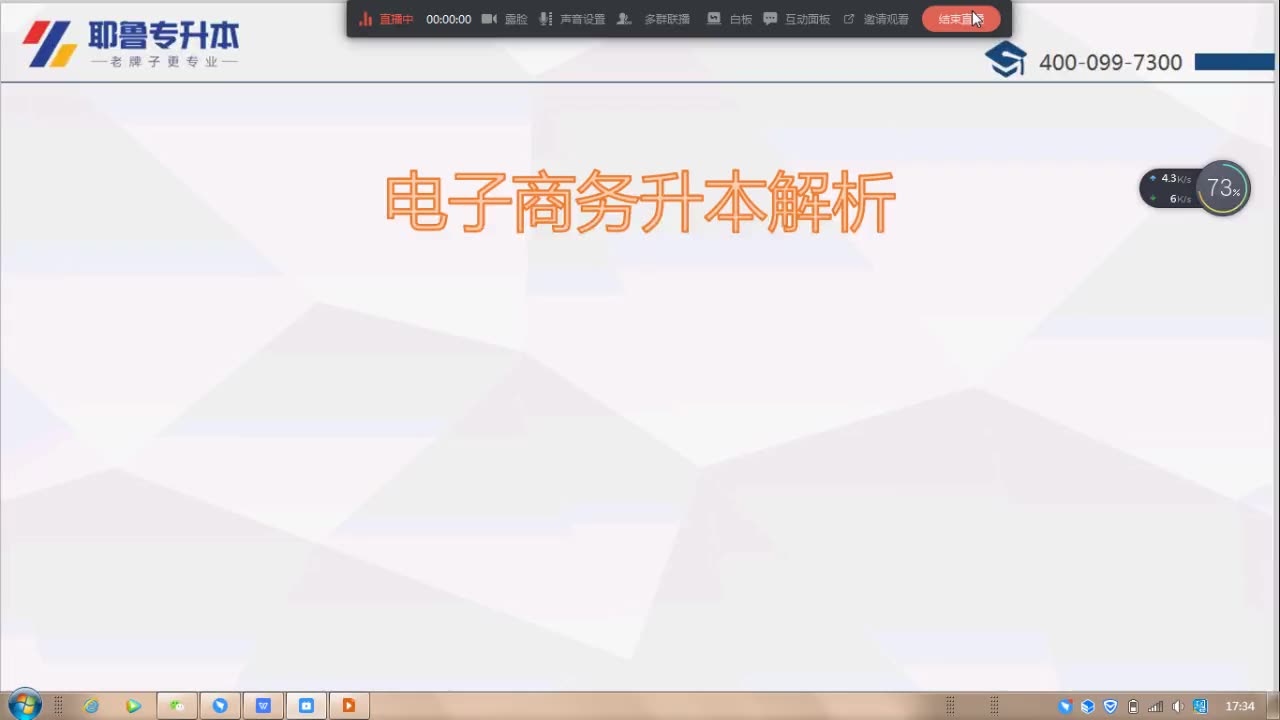This screenshot has height=720, width=1280.
Task: Click the blue bird tray icon
Action: pos(1065,706)
